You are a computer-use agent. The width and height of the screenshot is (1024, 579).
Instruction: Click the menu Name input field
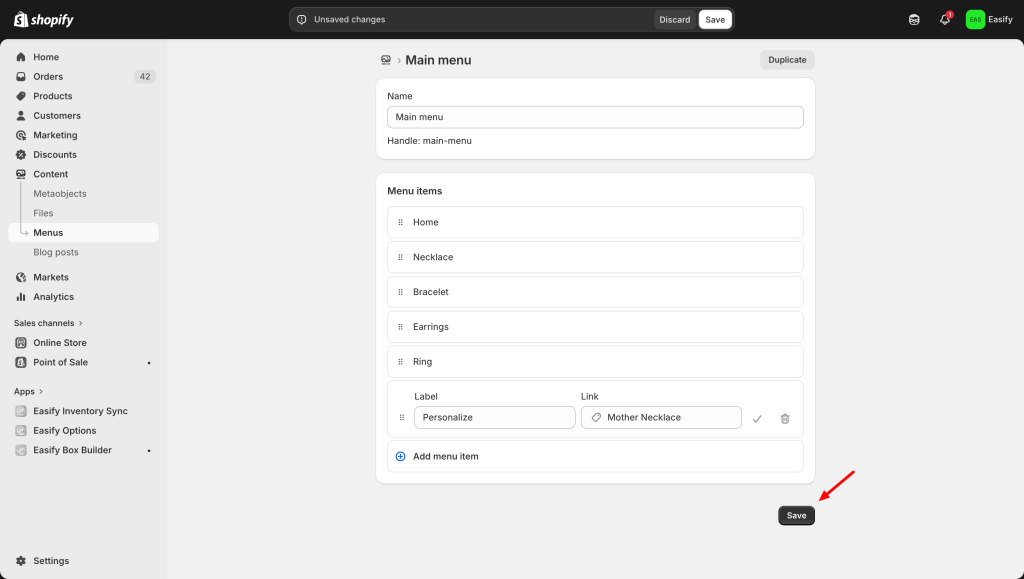click(x=595, y=118)
